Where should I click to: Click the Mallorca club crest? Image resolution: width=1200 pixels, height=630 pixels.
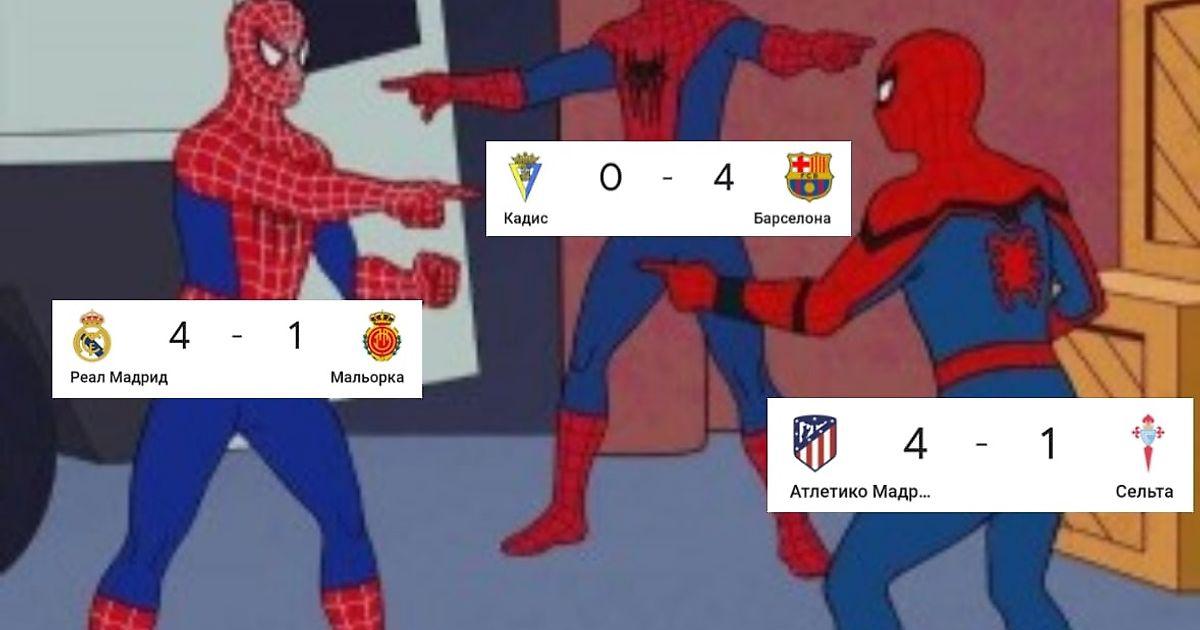click(x=382, y=336)
